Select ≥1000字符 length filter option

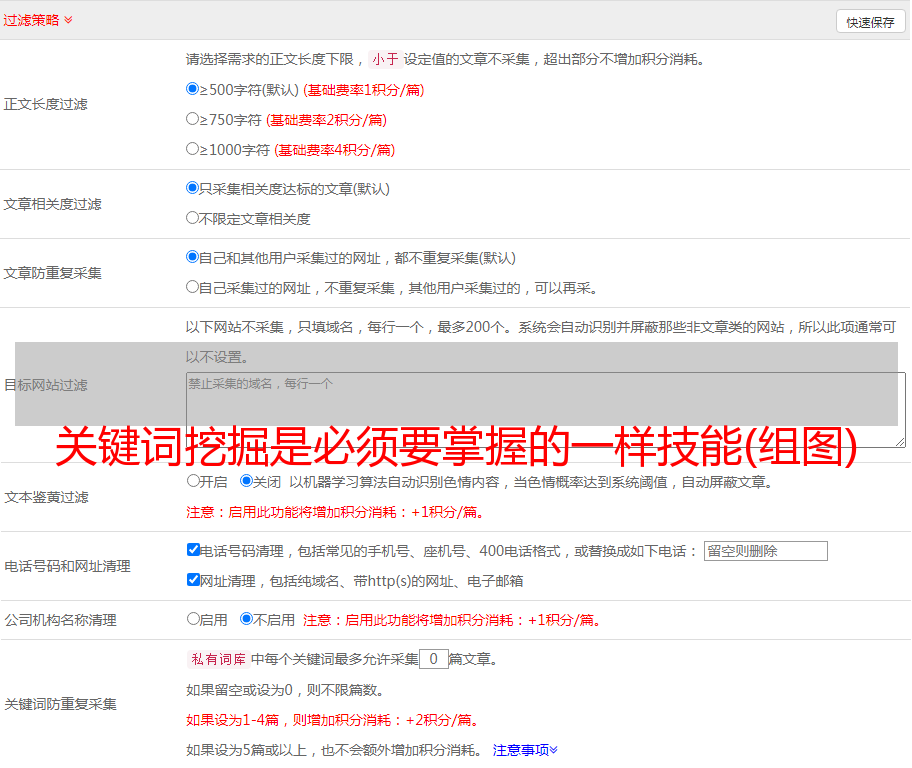(x=193, y=149)
